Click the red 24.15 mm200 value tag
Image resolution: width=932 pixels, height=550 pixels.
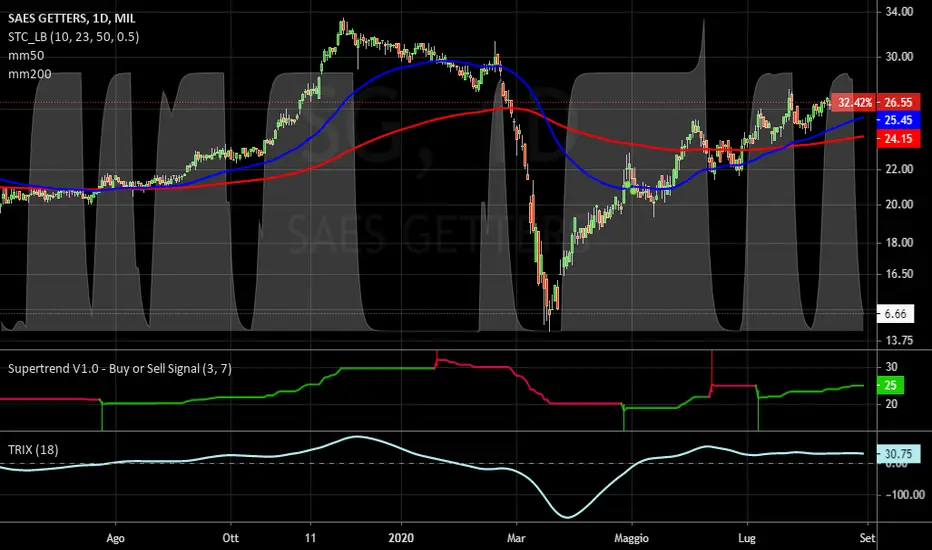898,139
